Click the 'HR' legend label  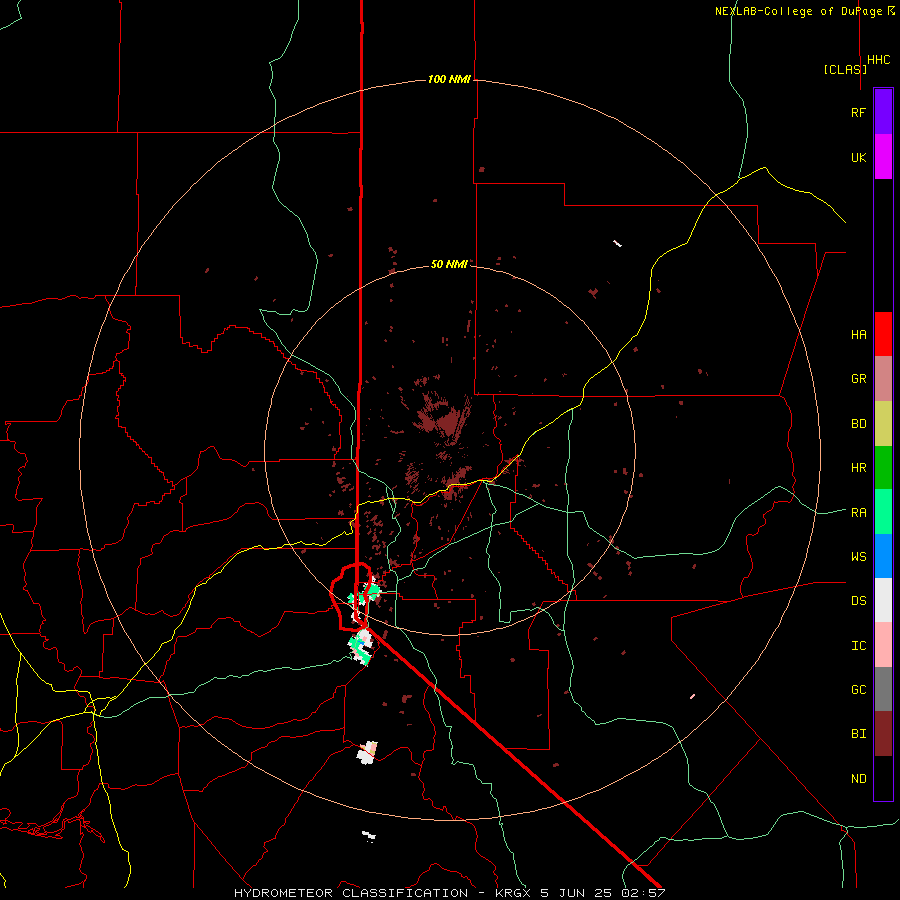[x=858, y=468]
